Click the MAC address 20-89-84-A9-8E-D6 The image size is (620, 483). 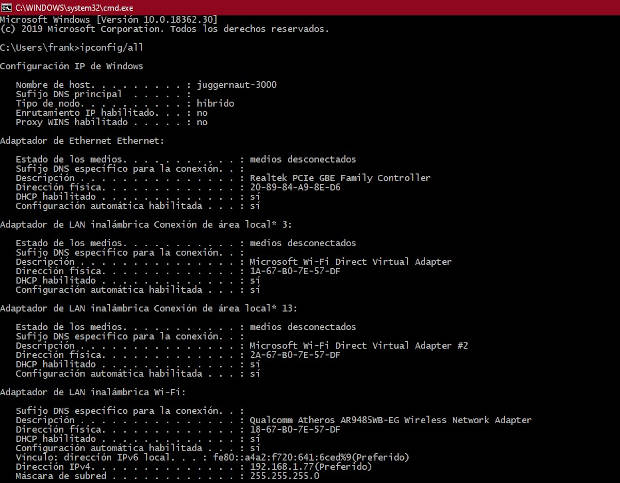coord(295,187)
